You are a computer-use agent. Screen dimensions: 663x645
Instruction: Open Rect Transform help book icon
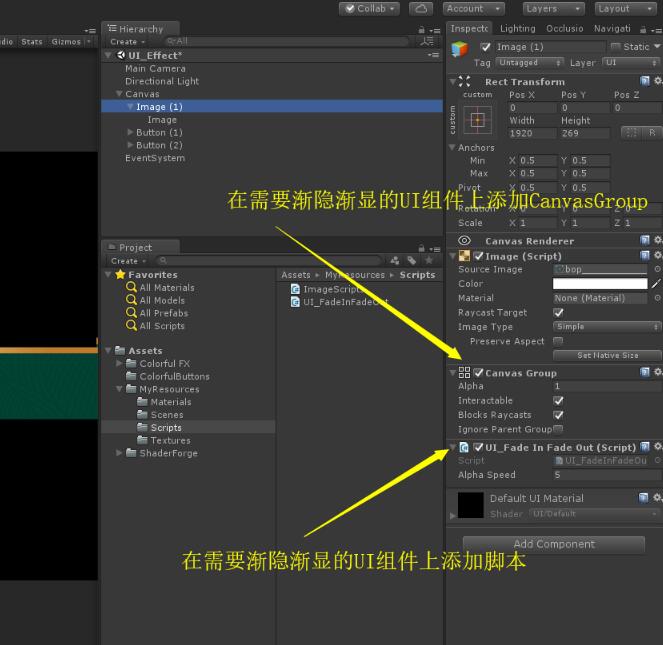click(x=645, y=81)
